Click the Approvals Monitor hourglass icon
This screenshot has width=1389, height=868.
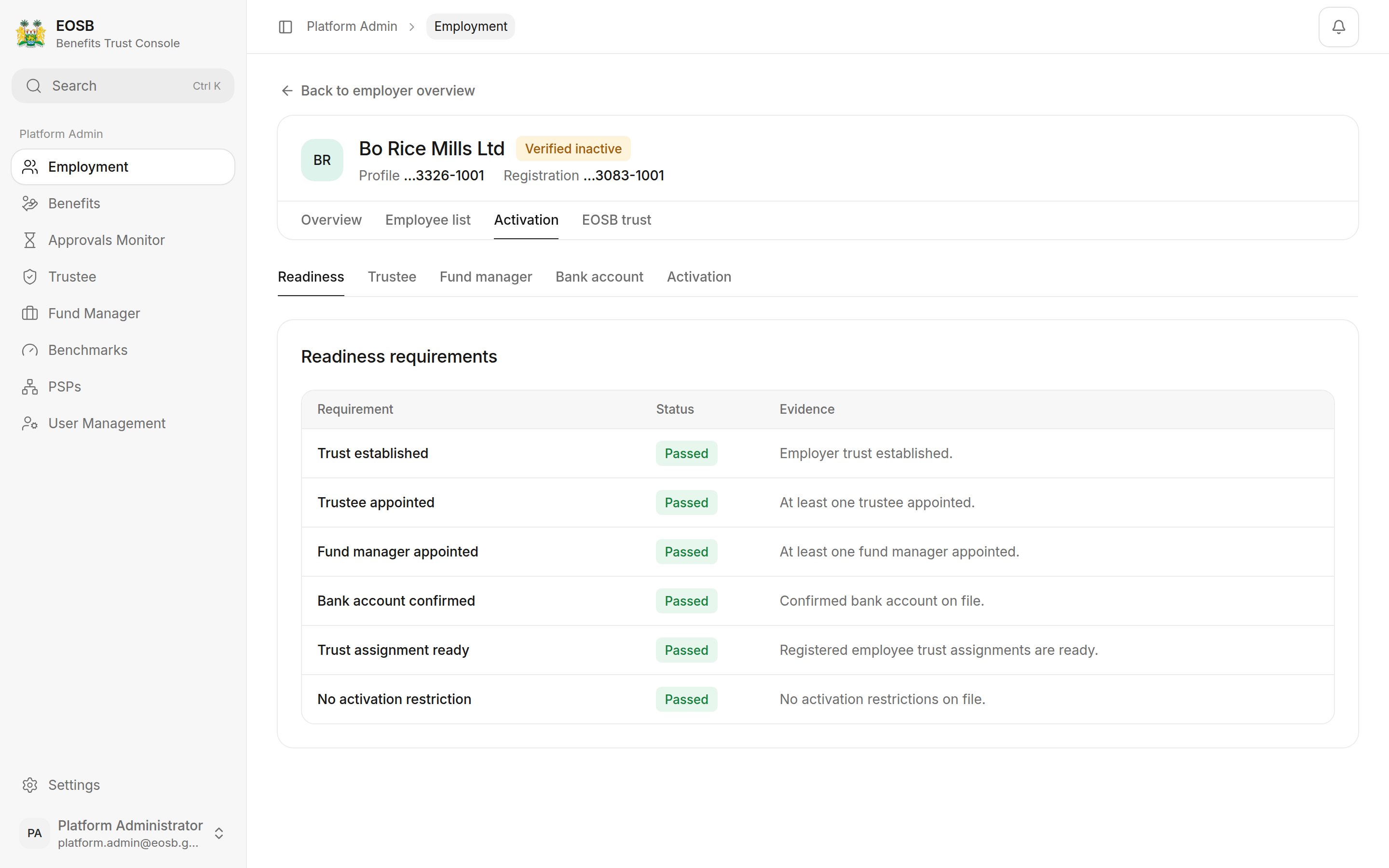coord(30,240)
